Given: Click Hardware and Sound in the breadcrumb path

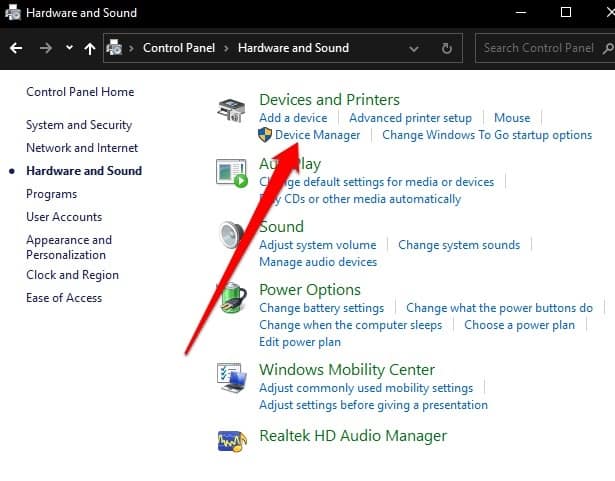Looking at the screenshot, I should (x=293, y=48).
